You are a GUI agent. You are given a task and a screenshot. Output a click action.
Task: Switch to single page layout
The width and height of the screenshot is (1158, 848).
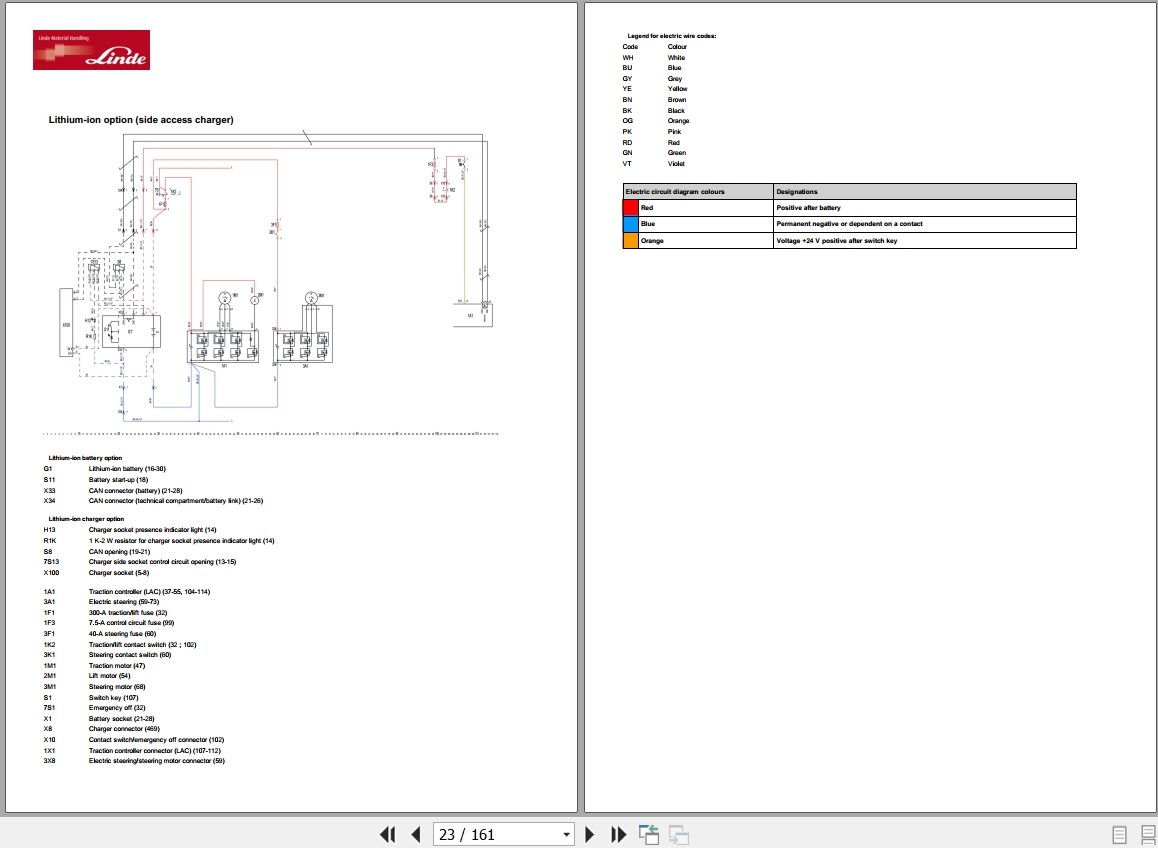pyautogui.click(x=1119, y=835)
